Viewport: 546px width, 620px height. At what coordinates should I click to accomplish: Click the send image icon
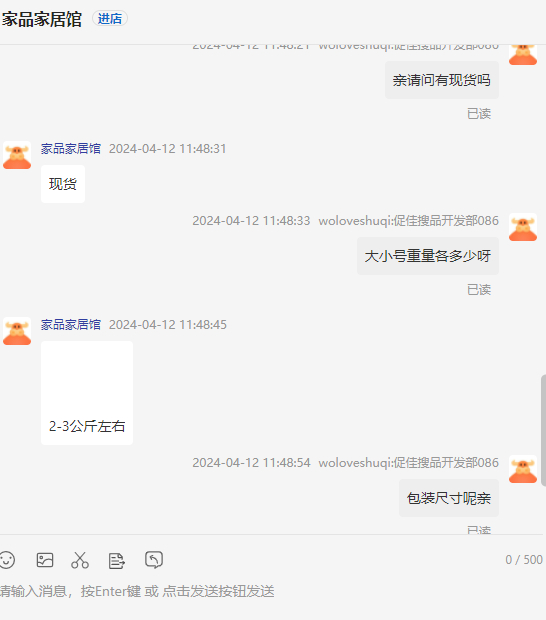[x=45, y=560]
